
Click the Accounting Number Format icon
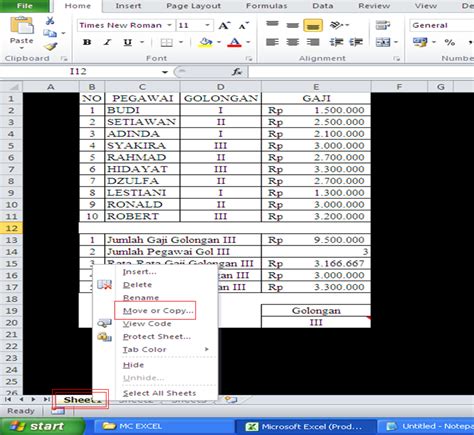[x=420, y=42]
